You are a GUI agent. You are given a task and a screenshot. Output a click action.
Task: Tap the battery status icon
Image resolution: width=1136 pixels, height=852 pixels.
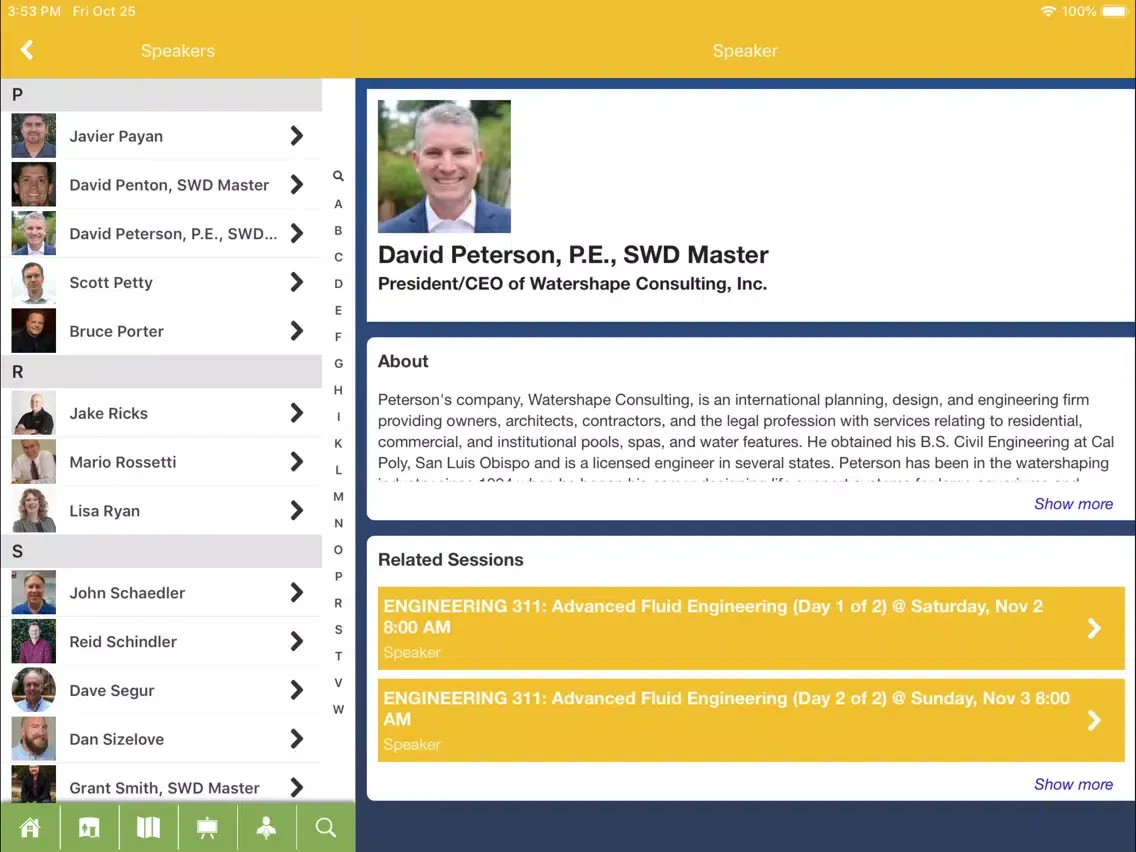click(x=1114, y=11)
